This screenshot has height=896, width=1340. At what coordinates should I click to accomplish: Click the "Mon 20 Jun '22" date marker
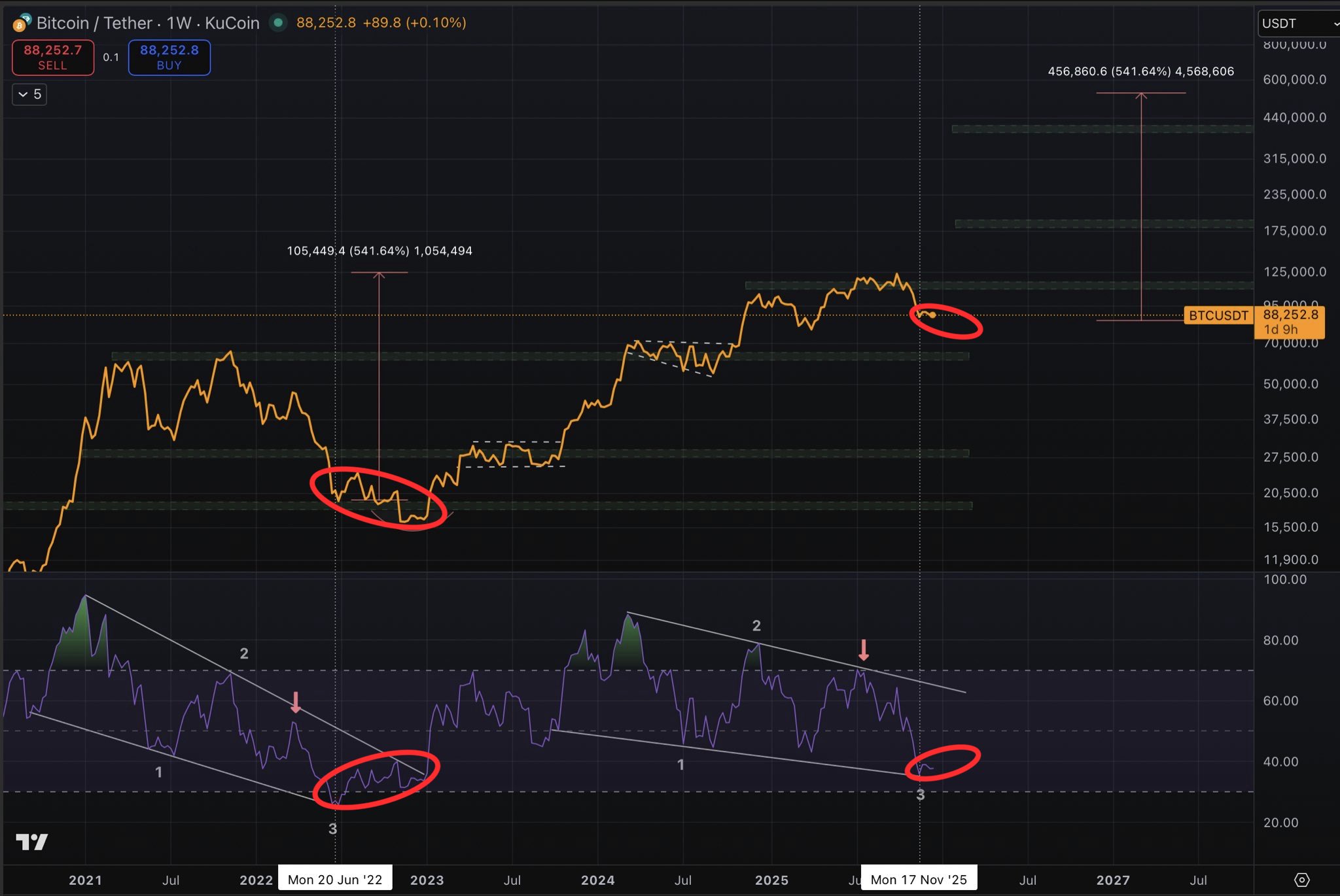tap(335, 879)
